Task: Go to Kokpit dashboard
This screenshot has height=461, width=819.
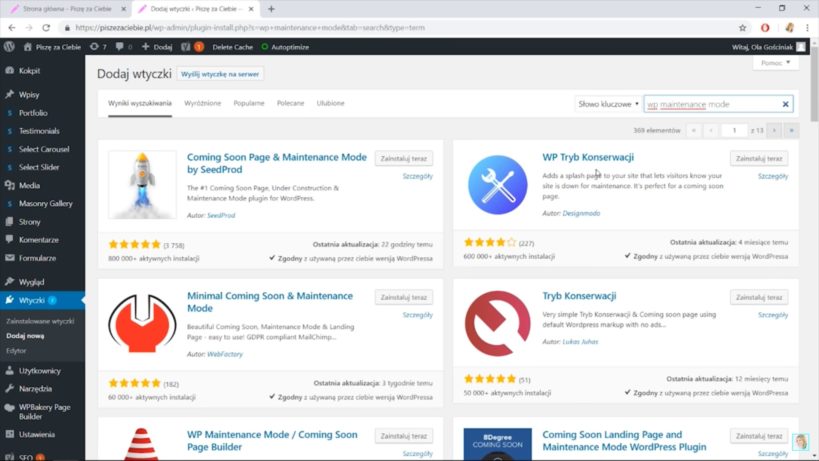Action: point(29,70)
